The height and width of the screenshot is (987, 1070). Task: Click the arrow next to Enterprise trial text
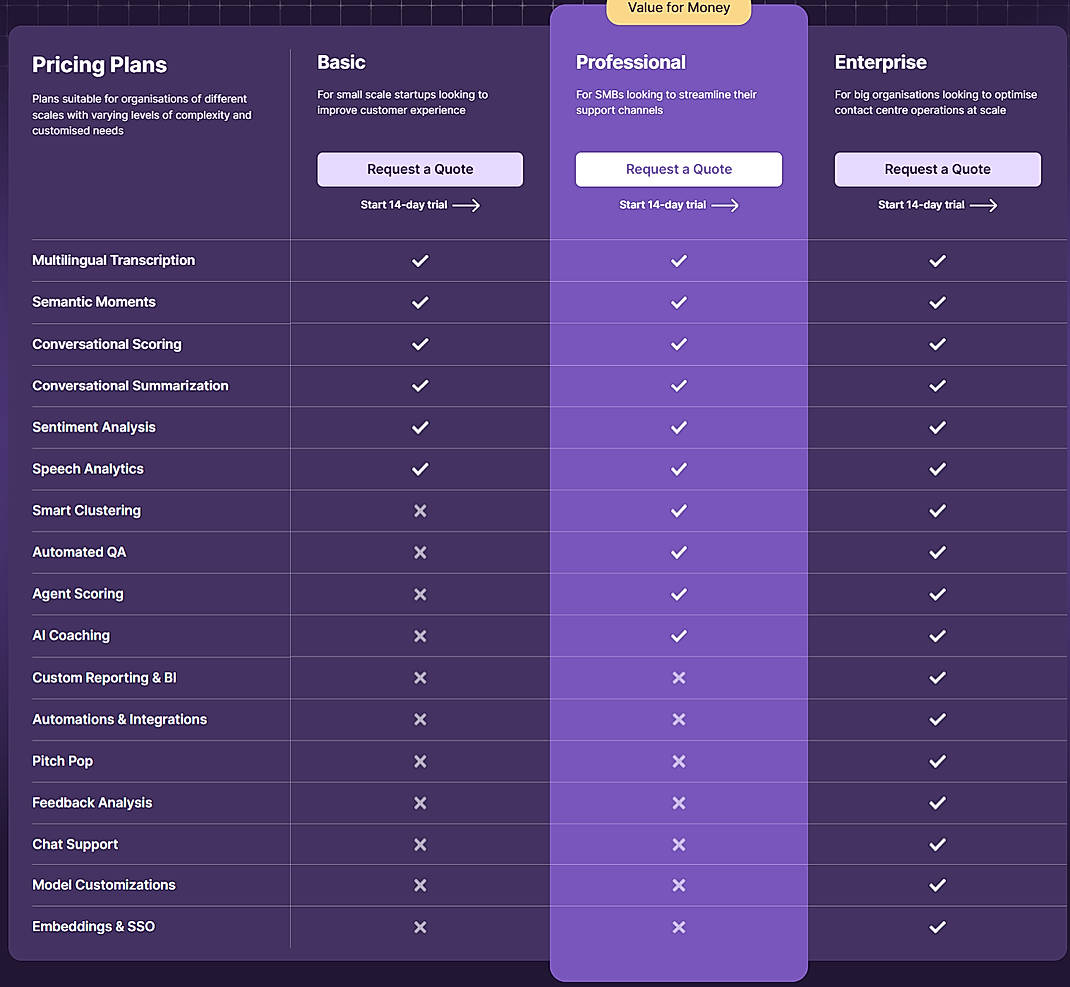tap(984, 205)
